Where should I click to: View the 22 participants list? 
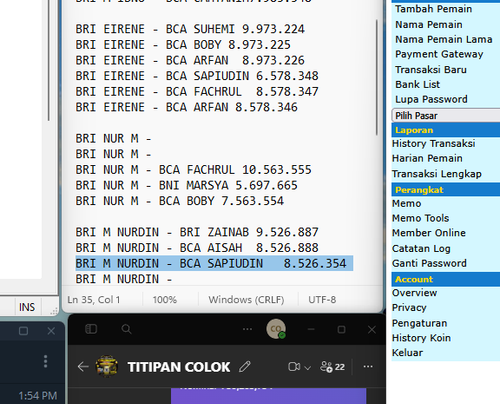coord(332,367)
